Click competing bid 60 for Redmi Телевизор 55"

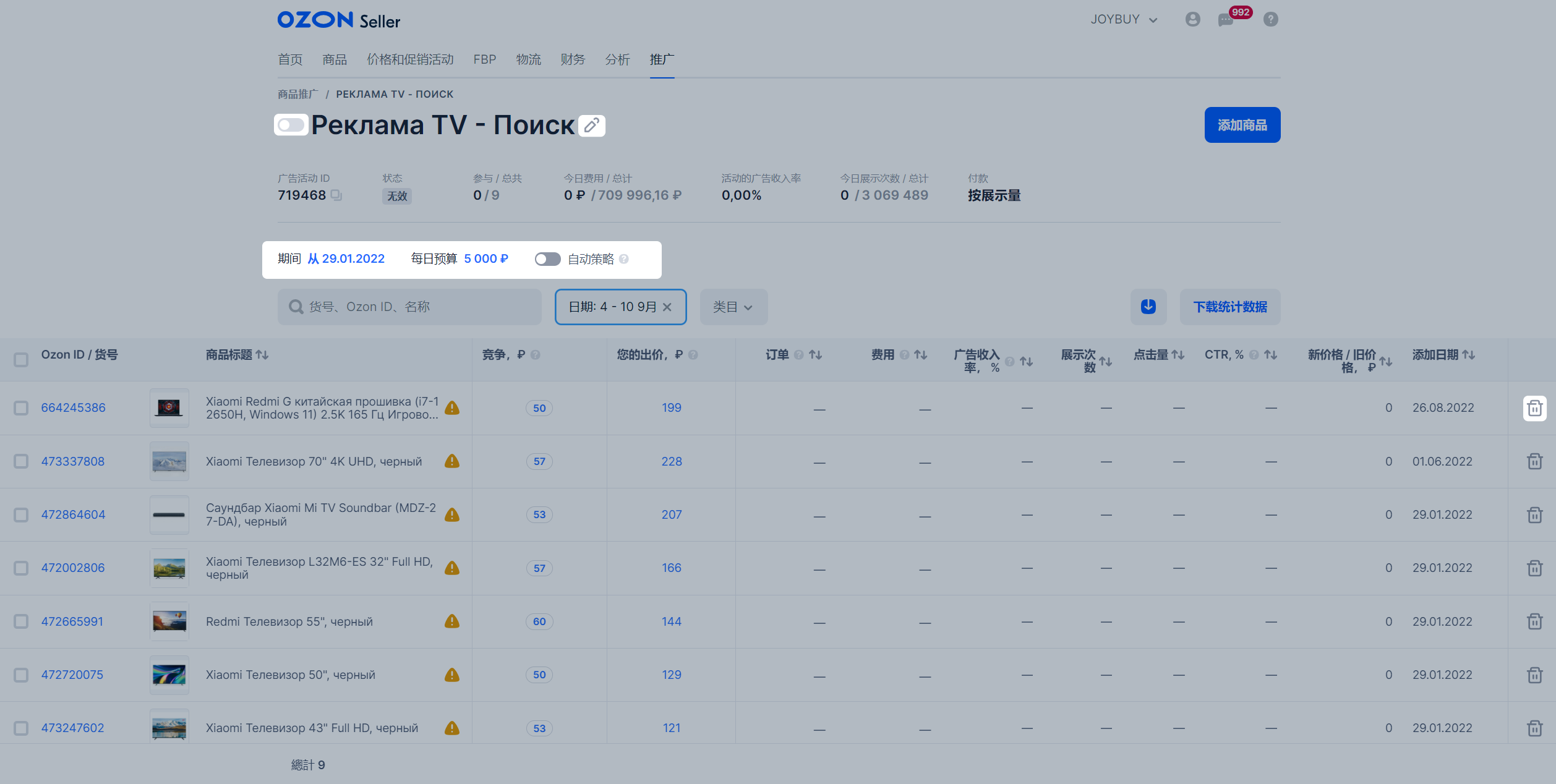coord(539,621)
